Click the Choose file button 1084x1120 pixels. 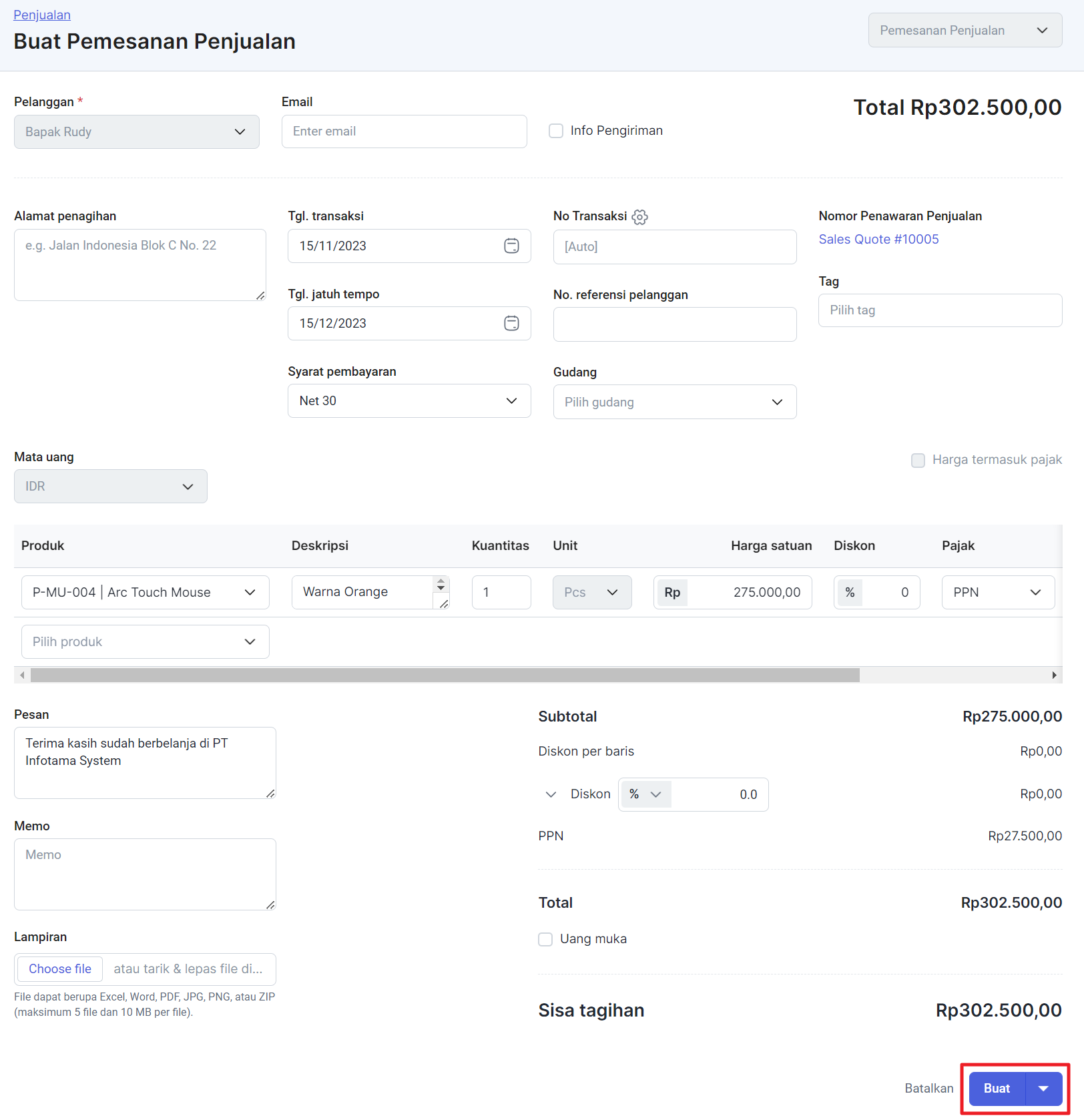[x=60, y=969]
